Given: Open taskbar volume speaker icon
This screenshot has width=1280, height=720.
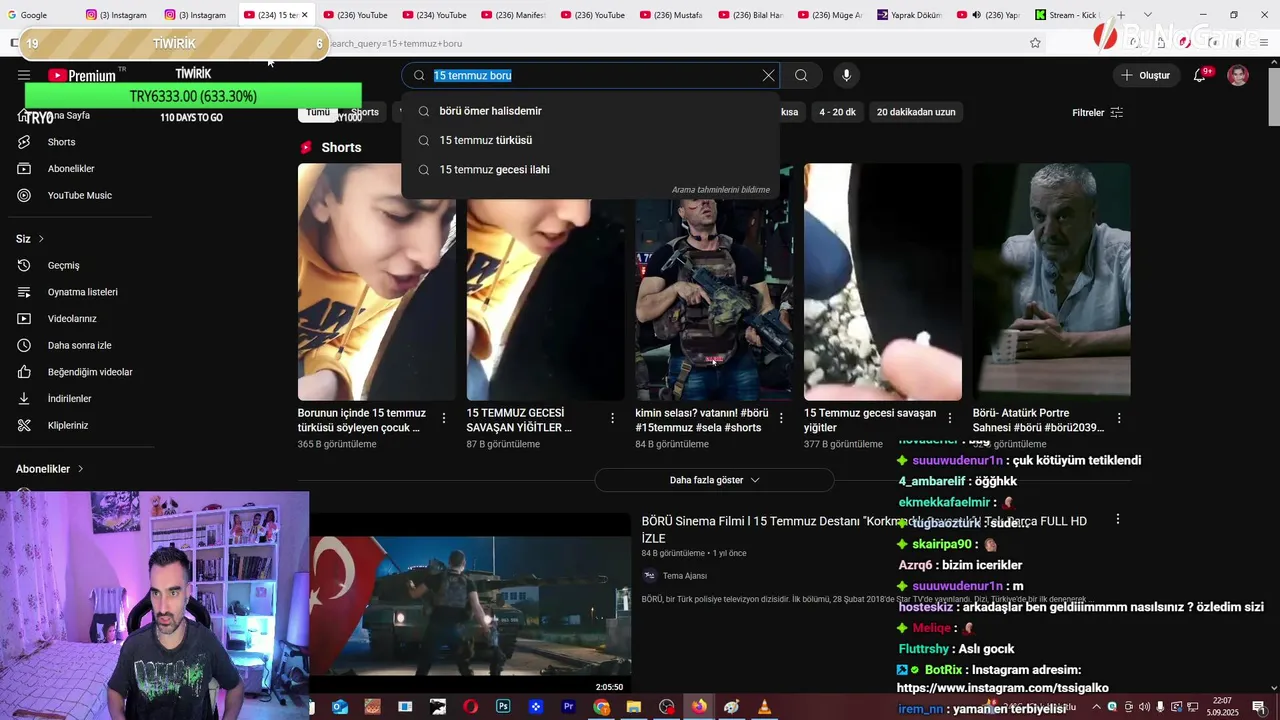Looking at the screenshot, I should click(x=1144, y=707).
